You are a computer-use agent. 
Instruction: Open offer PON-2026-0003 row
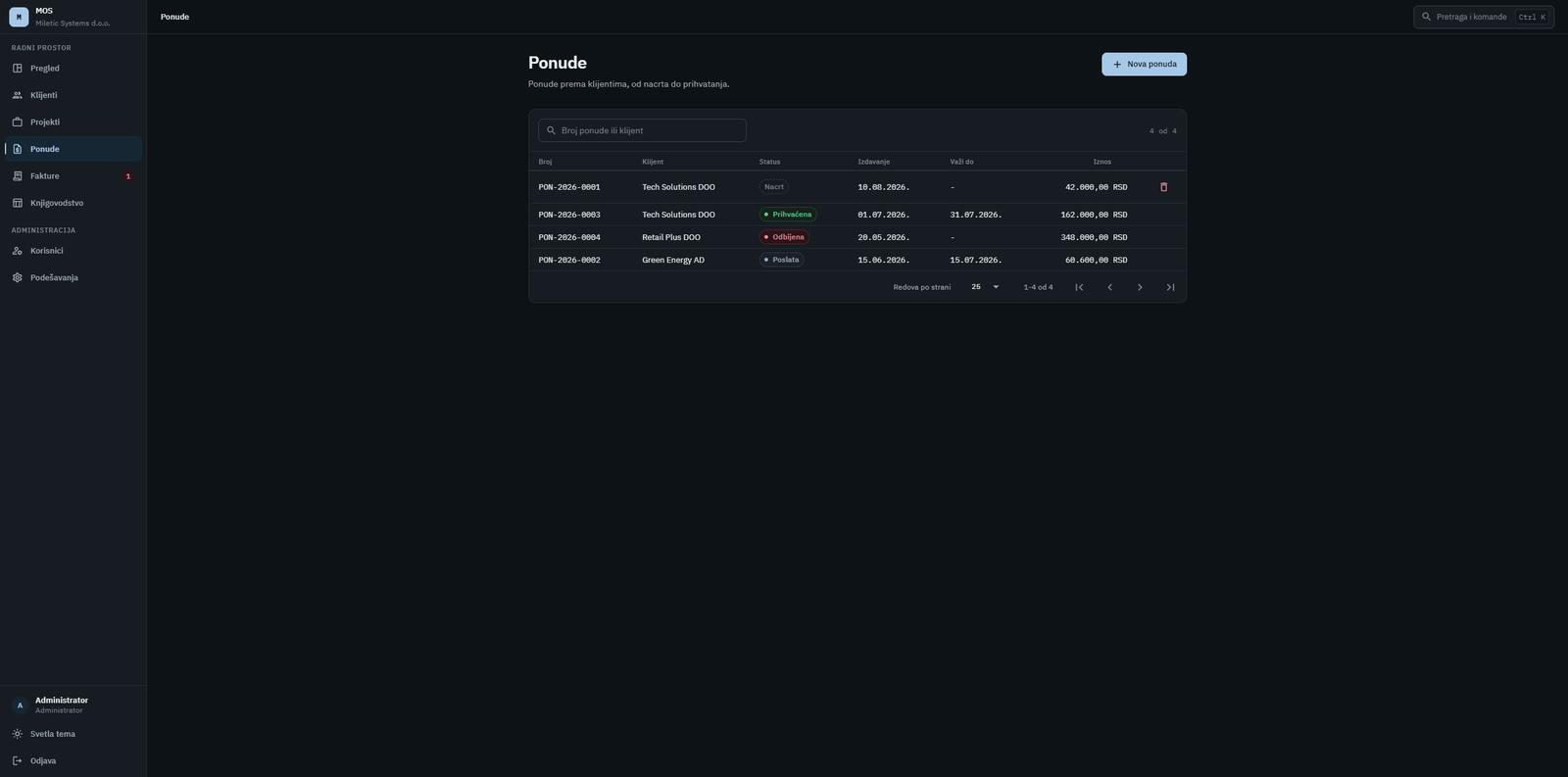click(x=857, y=215)
